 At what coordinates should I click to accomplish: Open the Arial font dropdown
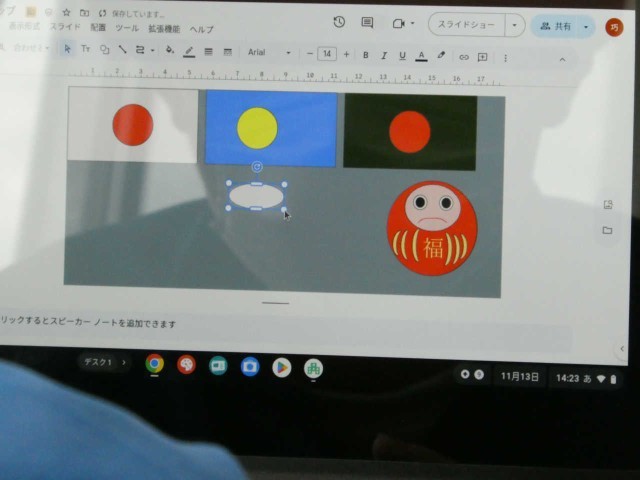click(268, 53)
